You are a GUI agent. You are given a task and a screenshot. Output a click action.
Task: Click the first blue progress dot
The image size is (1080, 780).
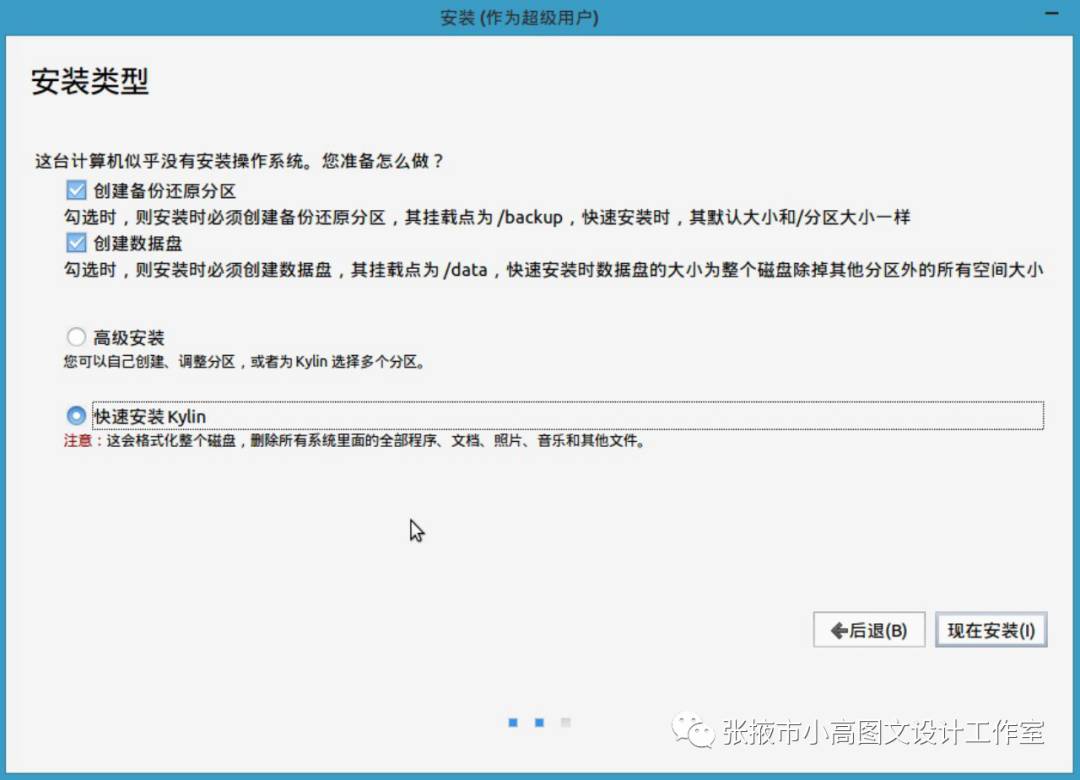[x=513, y=722]
